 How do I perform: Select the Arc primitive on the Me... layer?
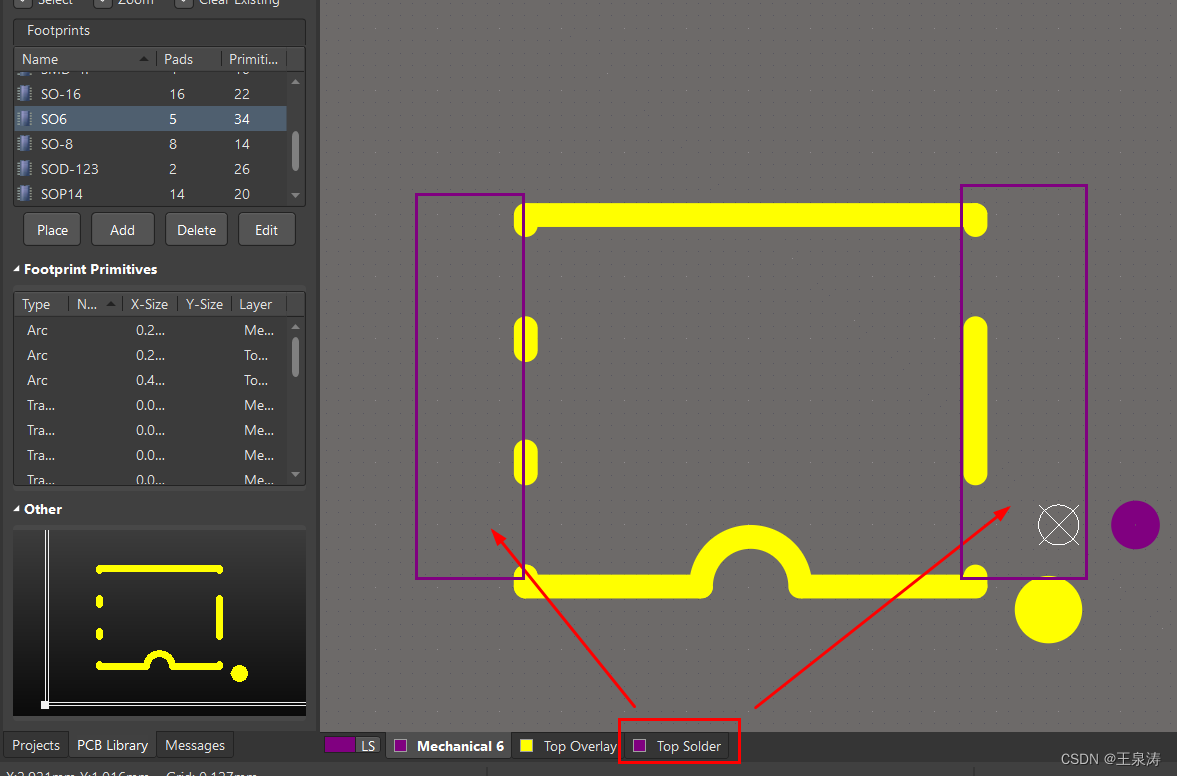pyautogui.click(x=150, y=330)
